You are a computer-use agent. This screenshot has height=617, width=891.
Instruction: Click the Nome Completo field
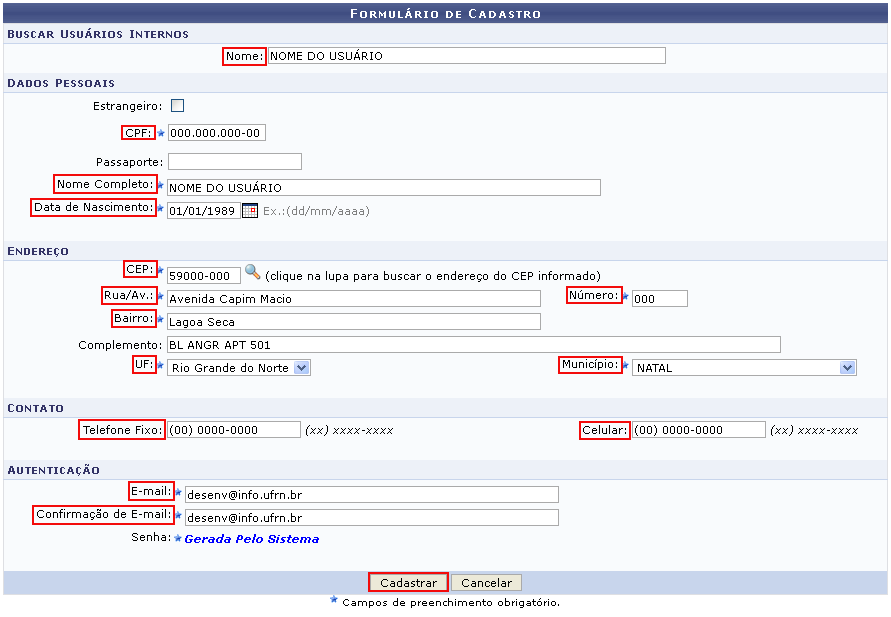coord(383,187)
